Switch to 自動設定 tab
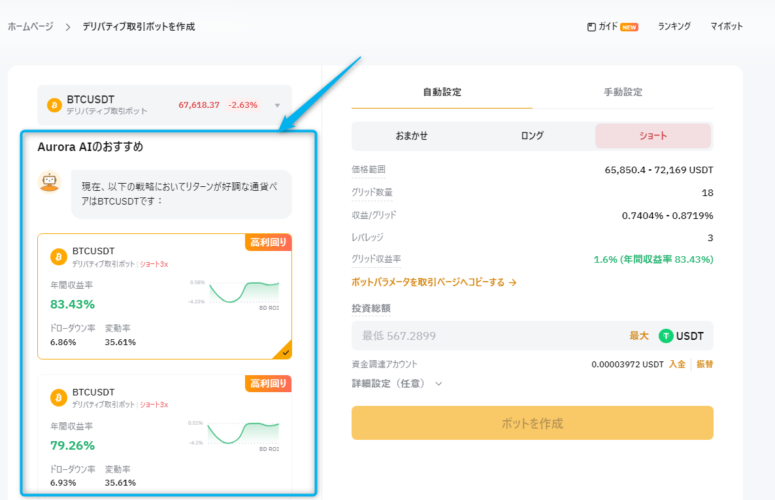The height and width of the screenshot is (500, 775). 442,92
